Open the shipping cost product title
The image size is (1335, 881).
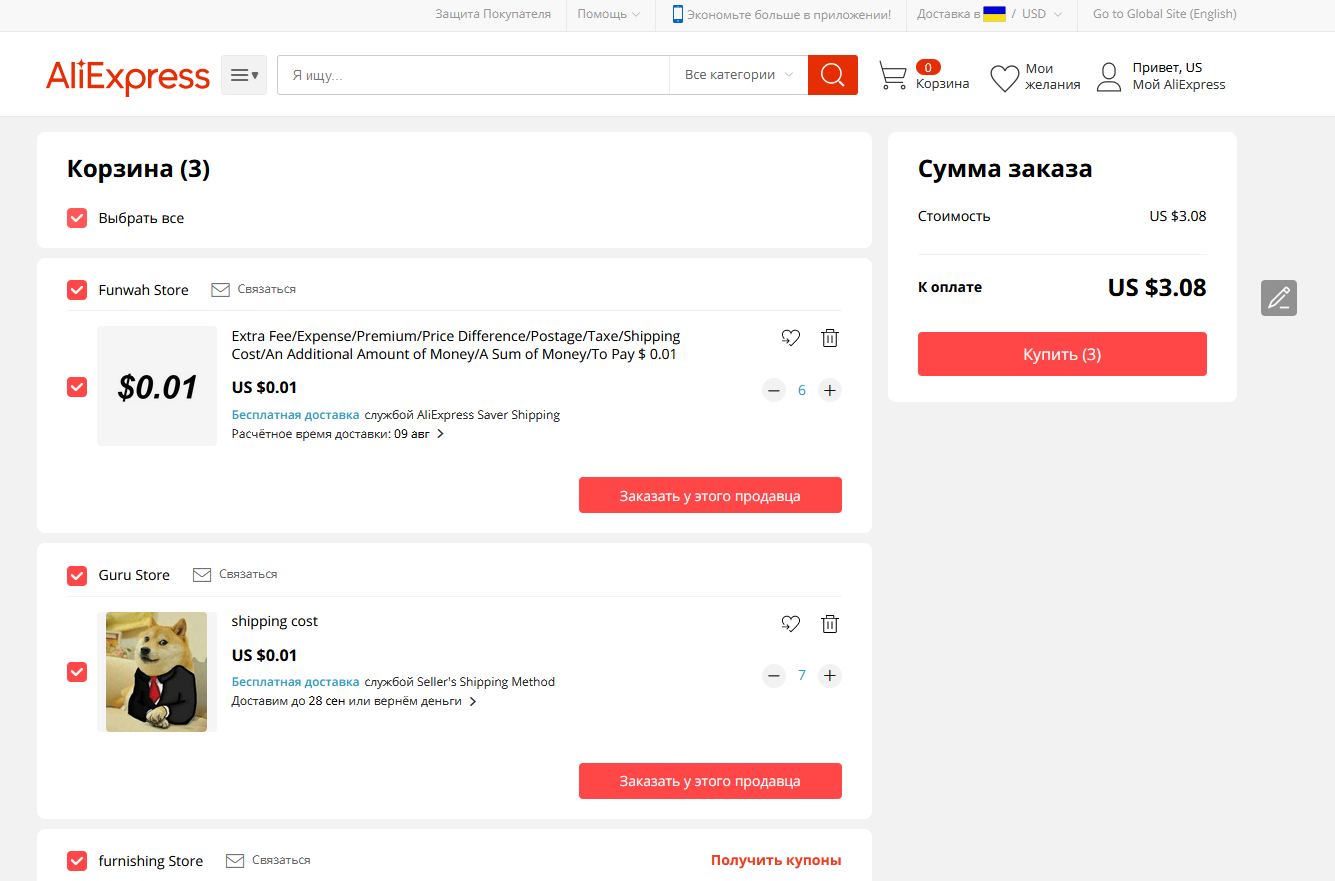click(274, 621)
